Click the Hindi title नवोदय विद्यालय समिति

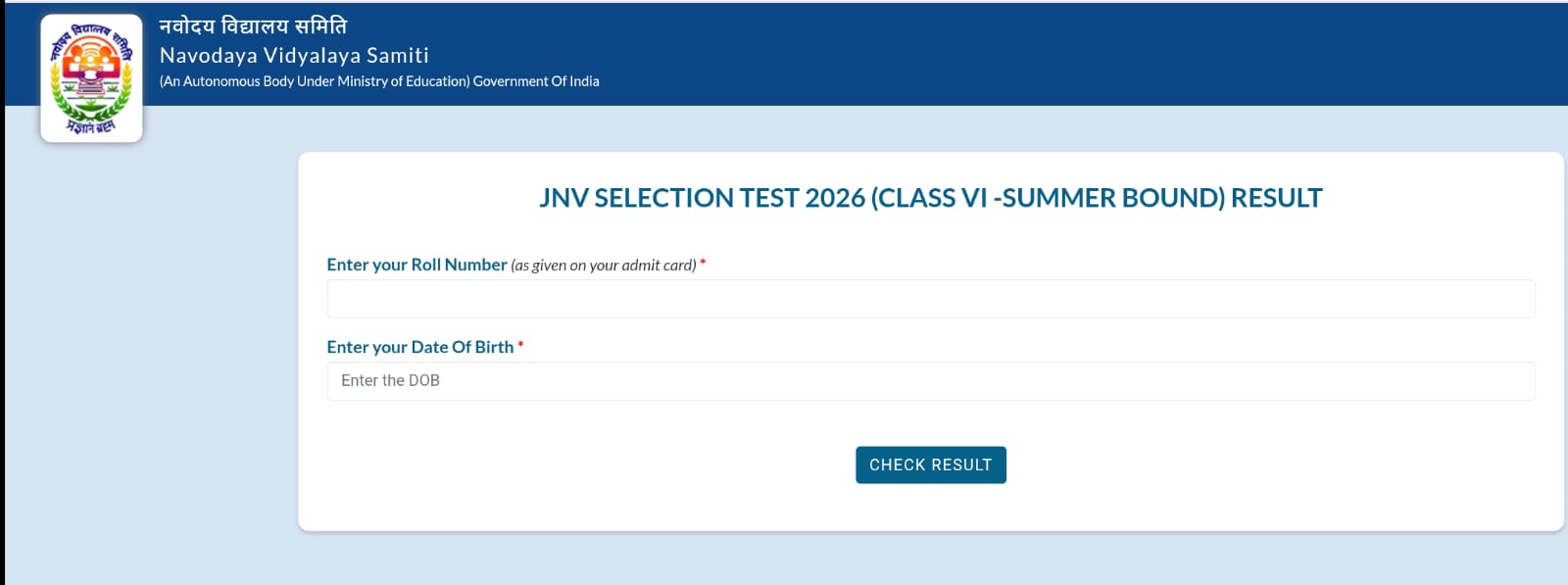(253, 25)
